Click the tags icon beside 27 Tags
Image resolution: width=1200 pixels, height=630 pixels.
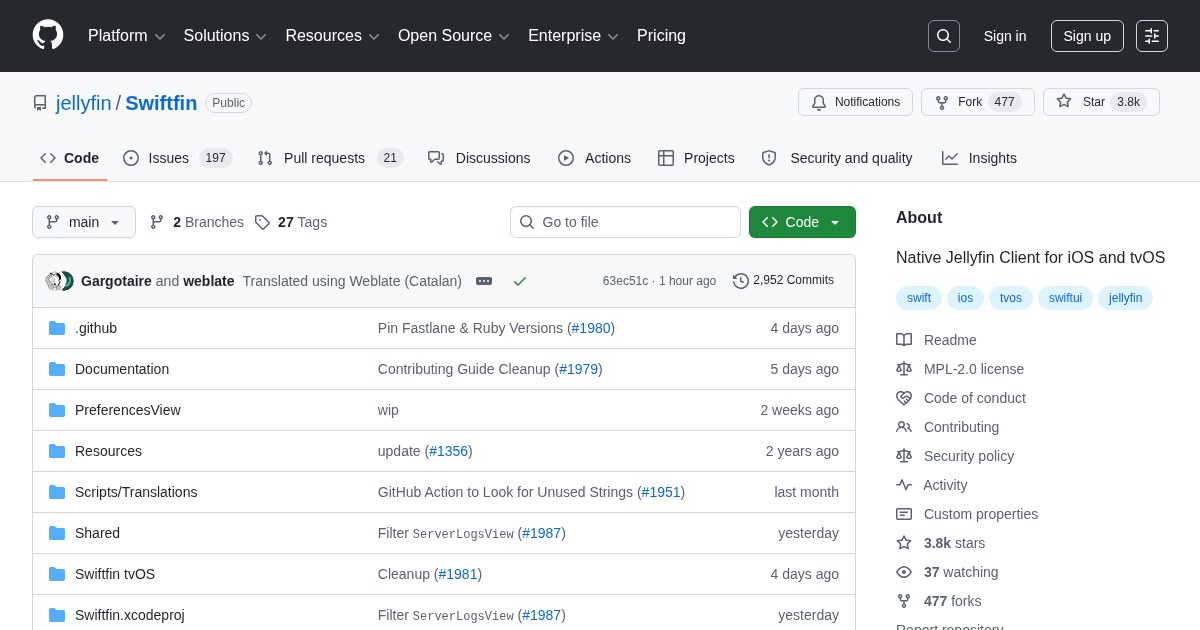point(262,222)
